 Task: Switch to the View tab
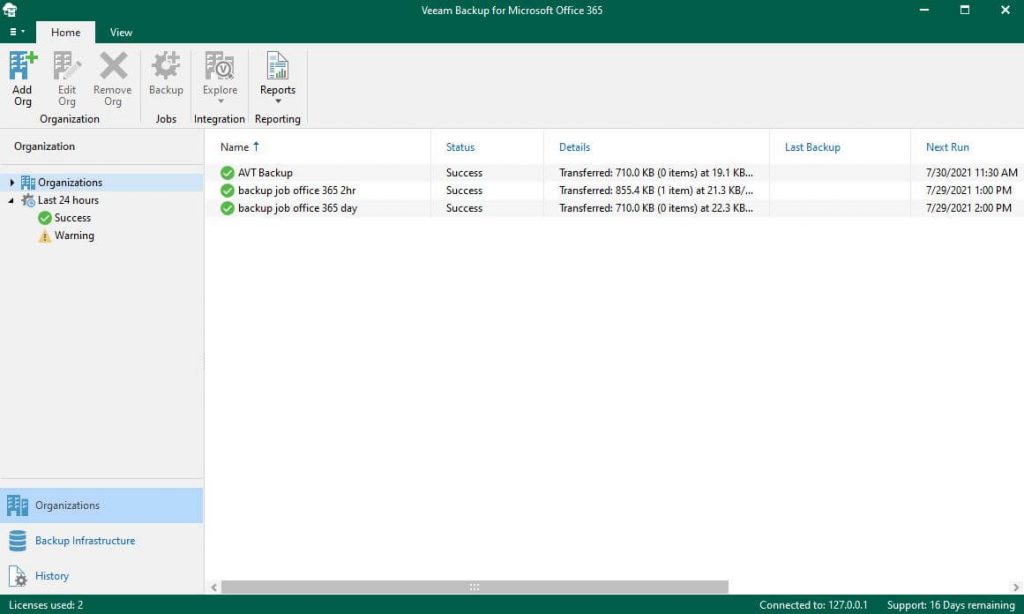click(121, 32)
